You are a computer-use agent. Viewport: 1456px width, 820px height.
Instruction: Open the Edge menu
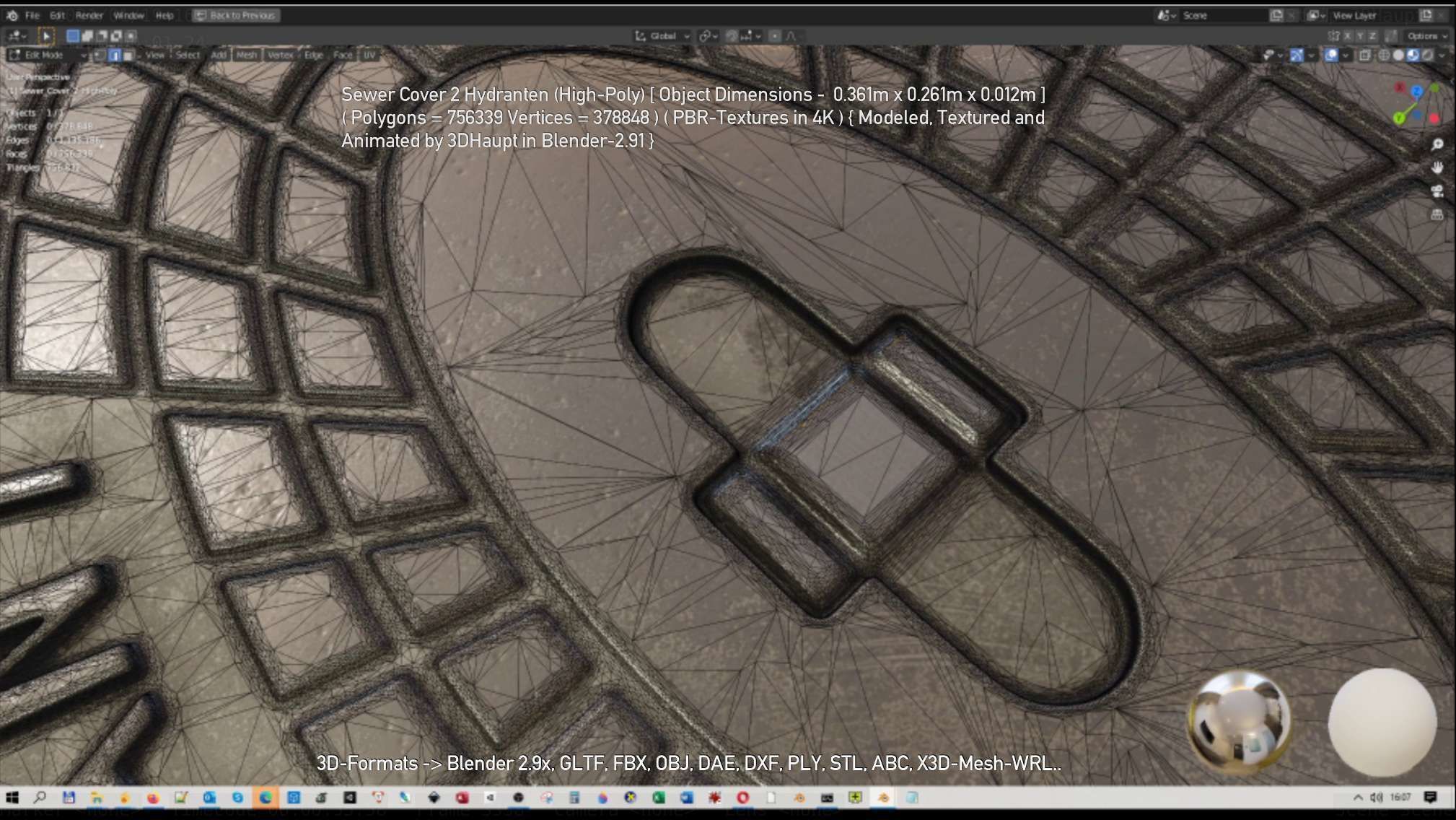coord(314,55)
